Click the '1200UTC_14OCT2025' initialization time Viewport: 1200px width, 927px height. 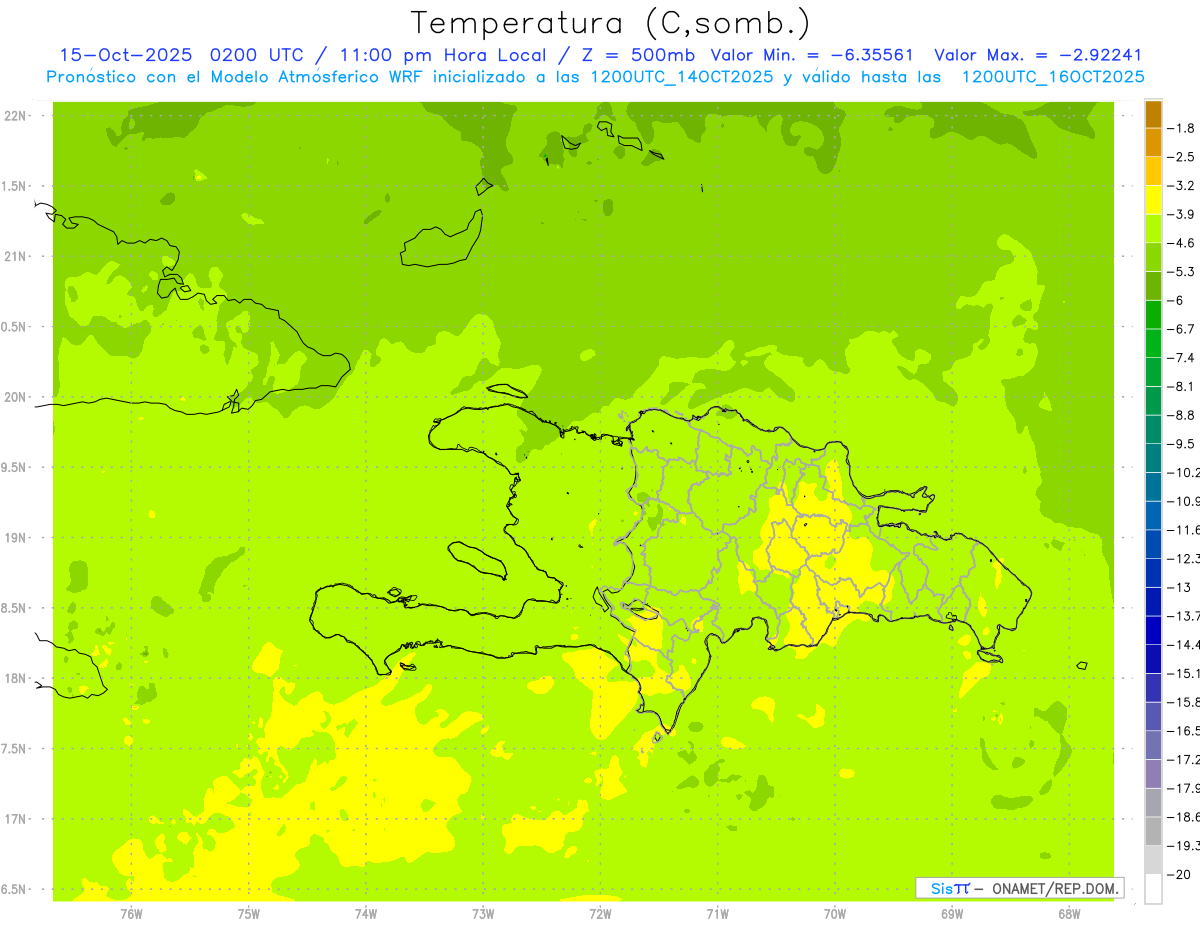681,77
